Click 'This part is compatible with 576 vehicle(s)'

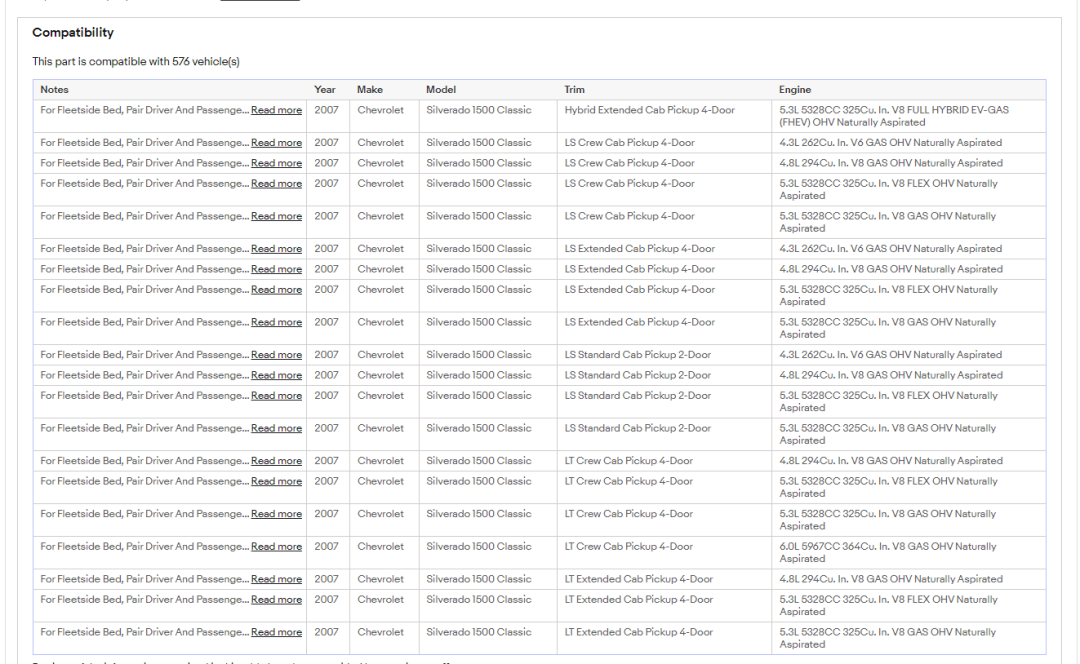tap(136, 61)
